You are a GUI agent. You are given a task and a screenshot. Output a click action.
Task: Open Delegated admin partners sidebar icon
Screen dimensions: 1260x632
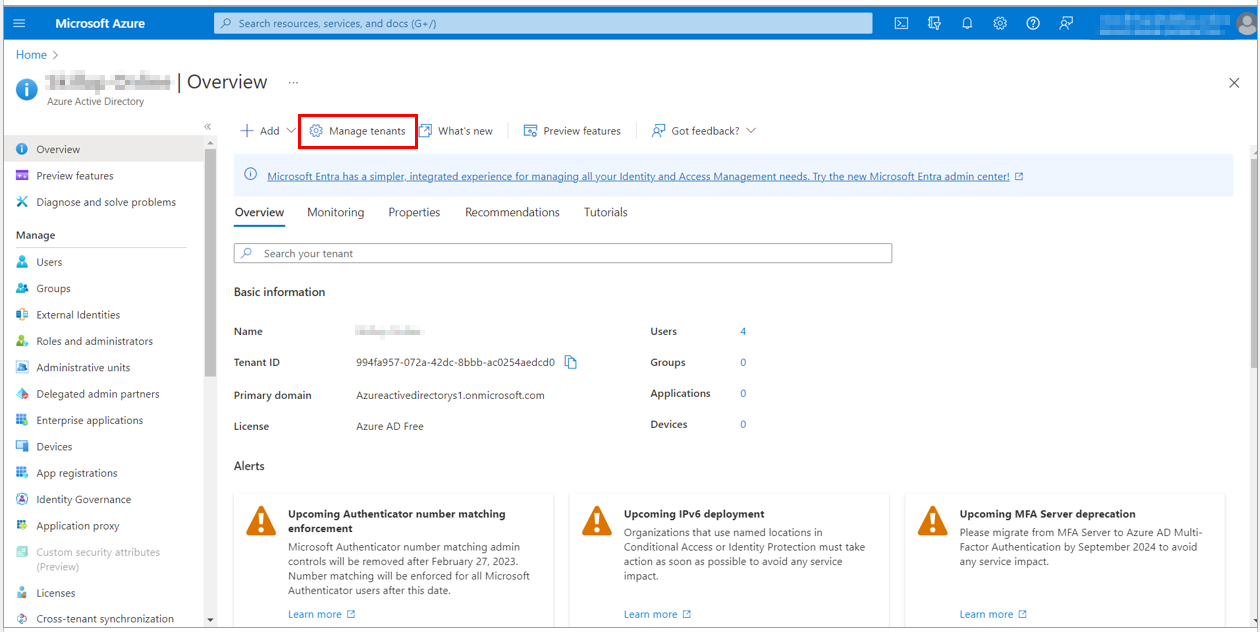(x=22, y=394)
